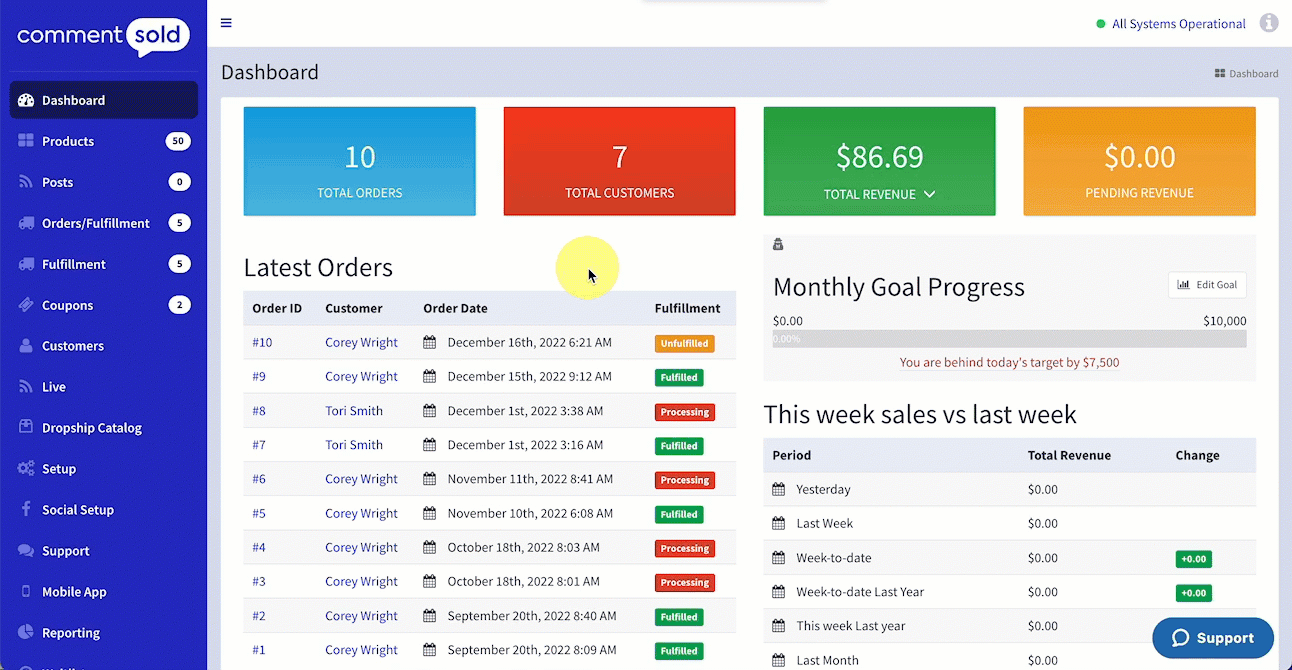Click the Order Date column header
1292x670 pixels.
tap(455, 308)
